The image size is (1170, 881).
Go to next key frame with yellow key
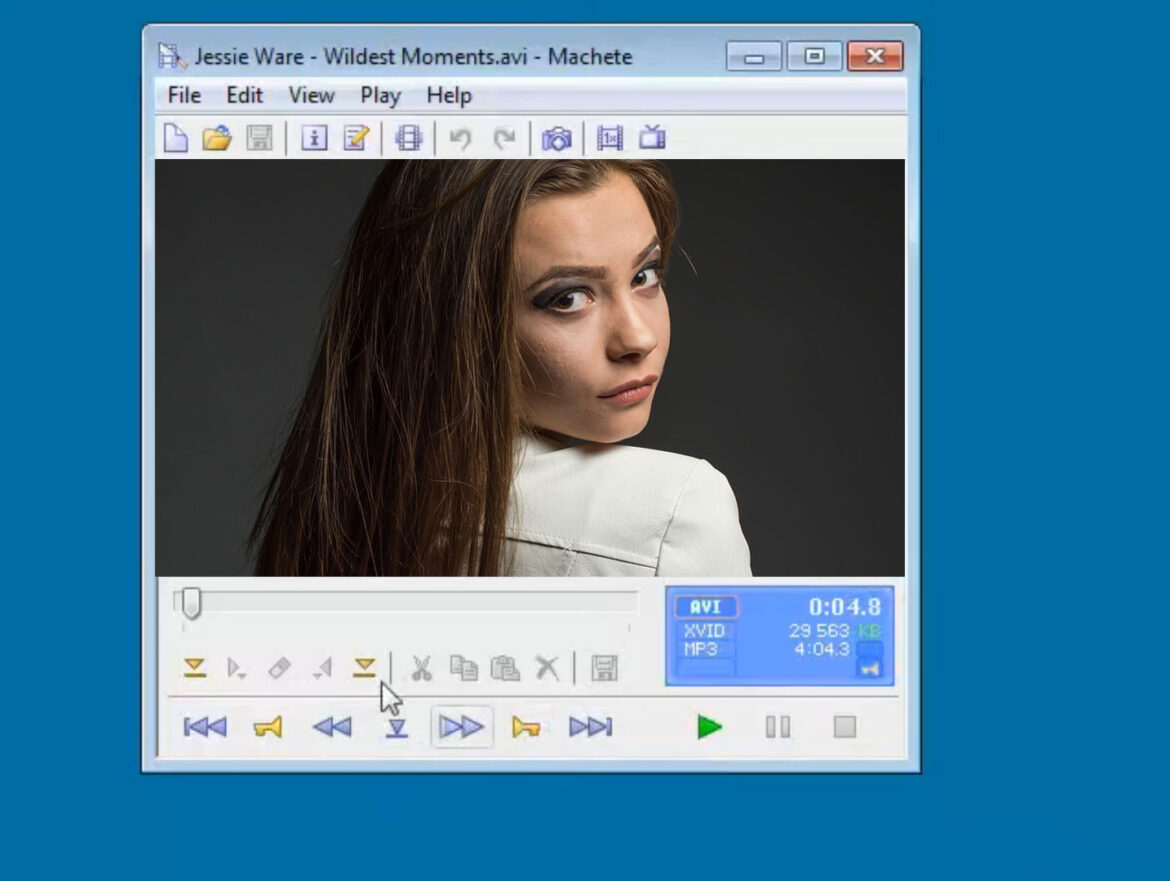point(526,727)
